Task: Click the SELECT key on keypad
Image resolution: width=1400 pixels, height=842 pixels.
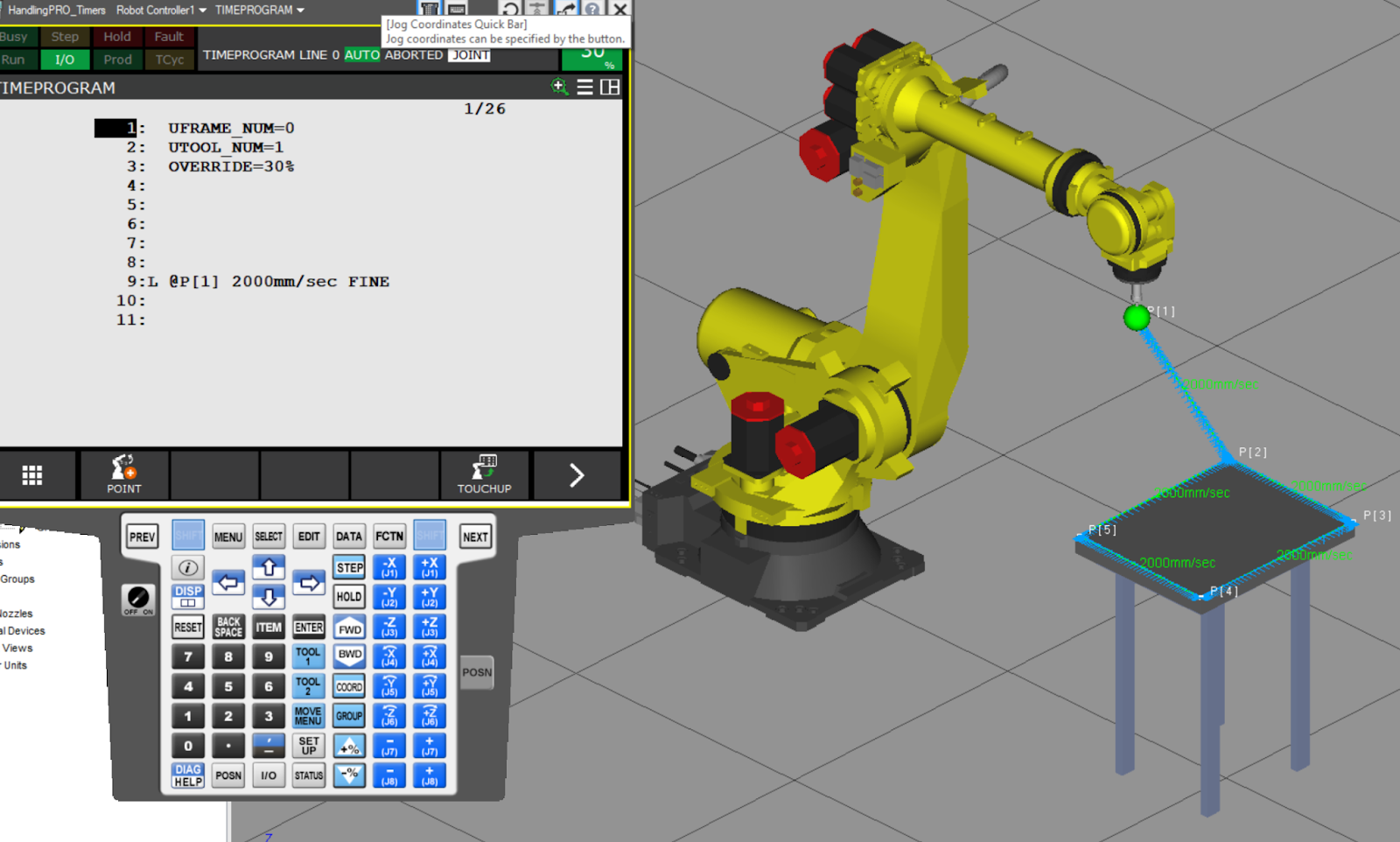Action: tap(269, 537)
